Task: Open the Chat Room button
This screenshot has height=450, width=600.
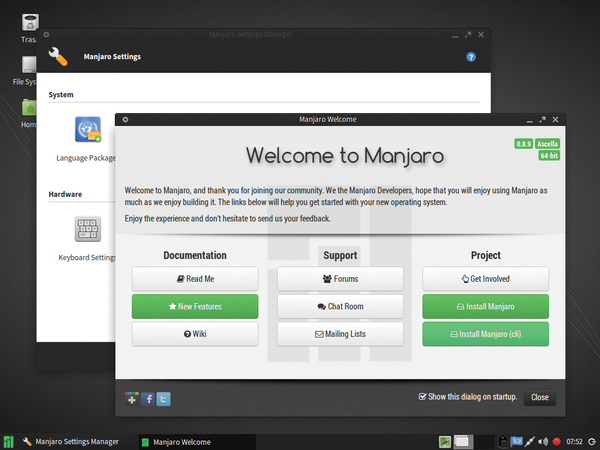Action: click(340, 307)
